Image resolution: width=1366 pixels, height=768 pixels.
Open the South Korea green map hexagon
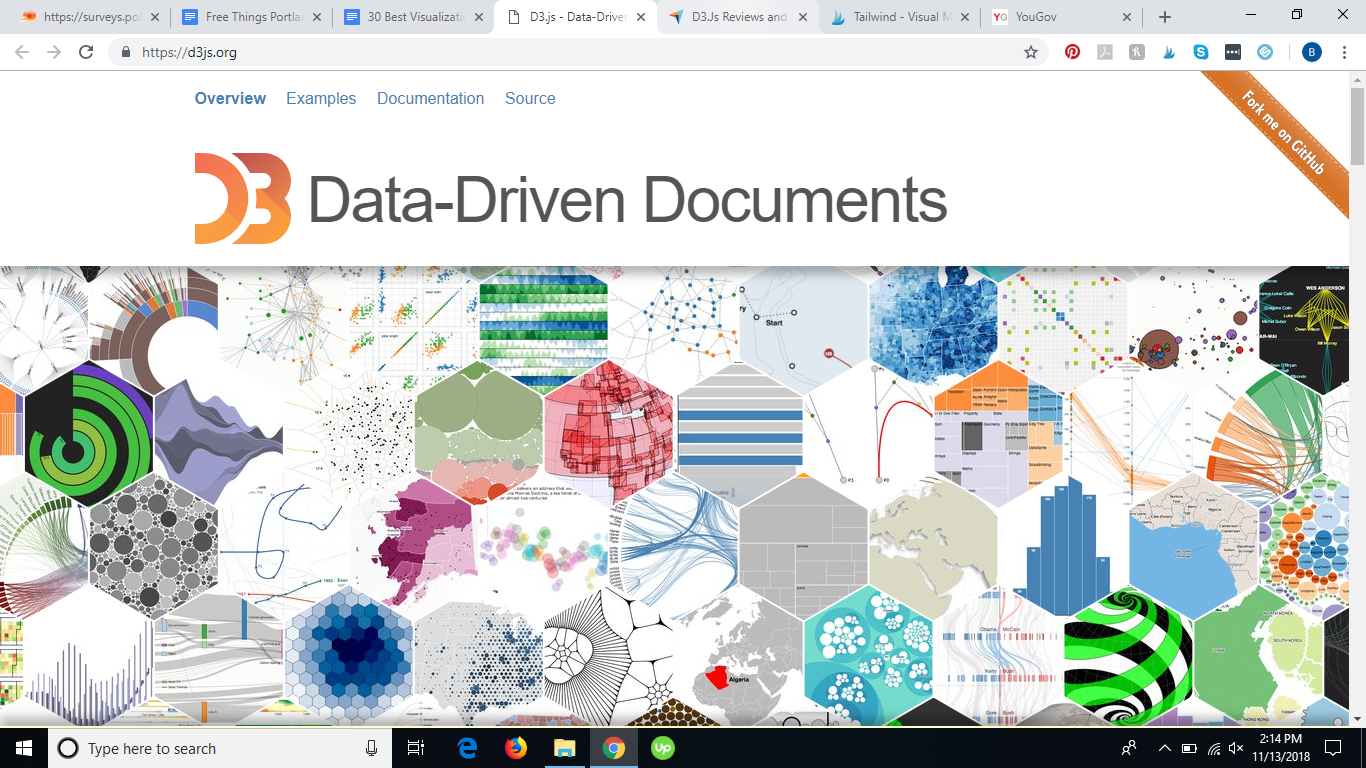[1258, 655]
